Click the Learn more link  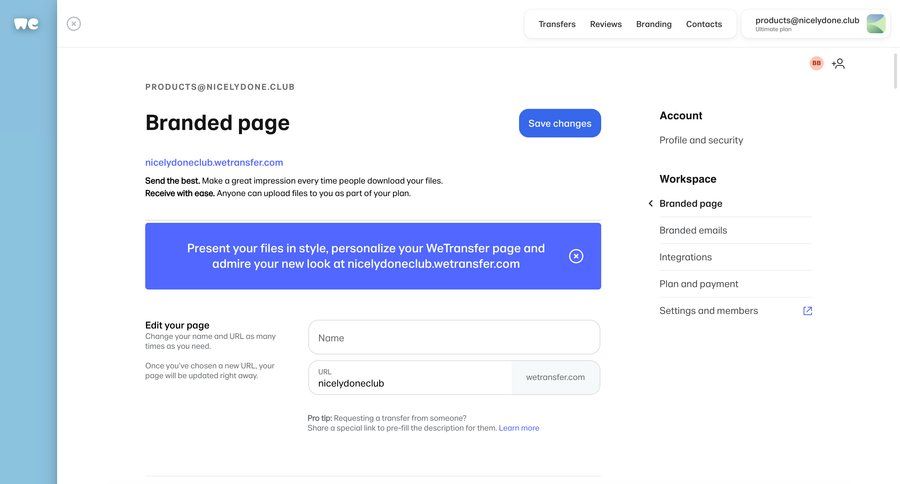coord(519,428)
